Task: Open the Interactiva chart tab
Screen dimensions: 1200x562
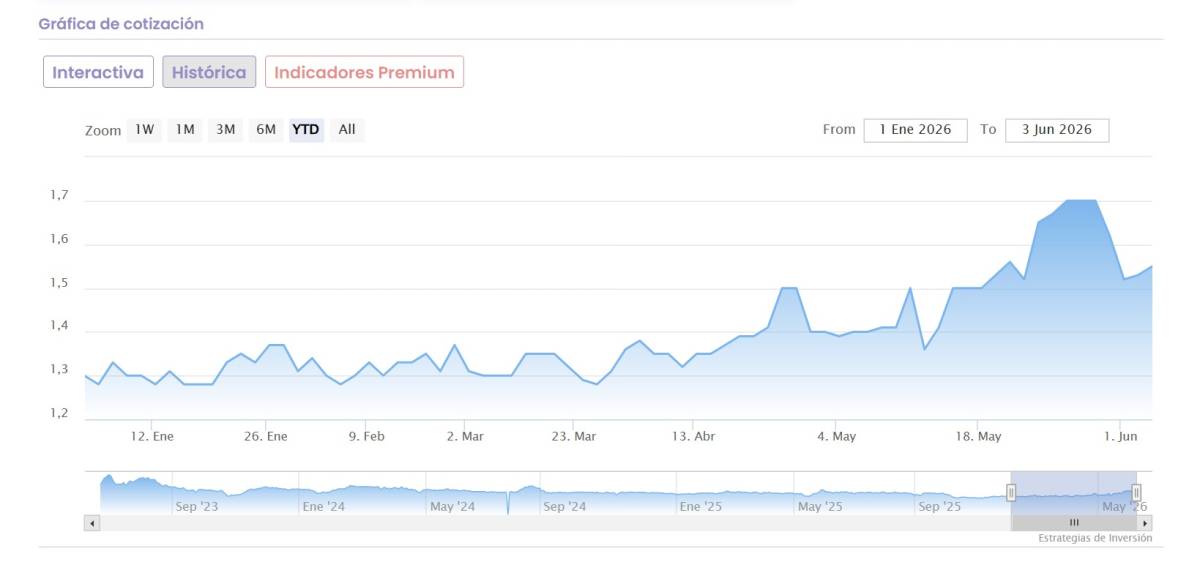Action: tap(98, 72)
